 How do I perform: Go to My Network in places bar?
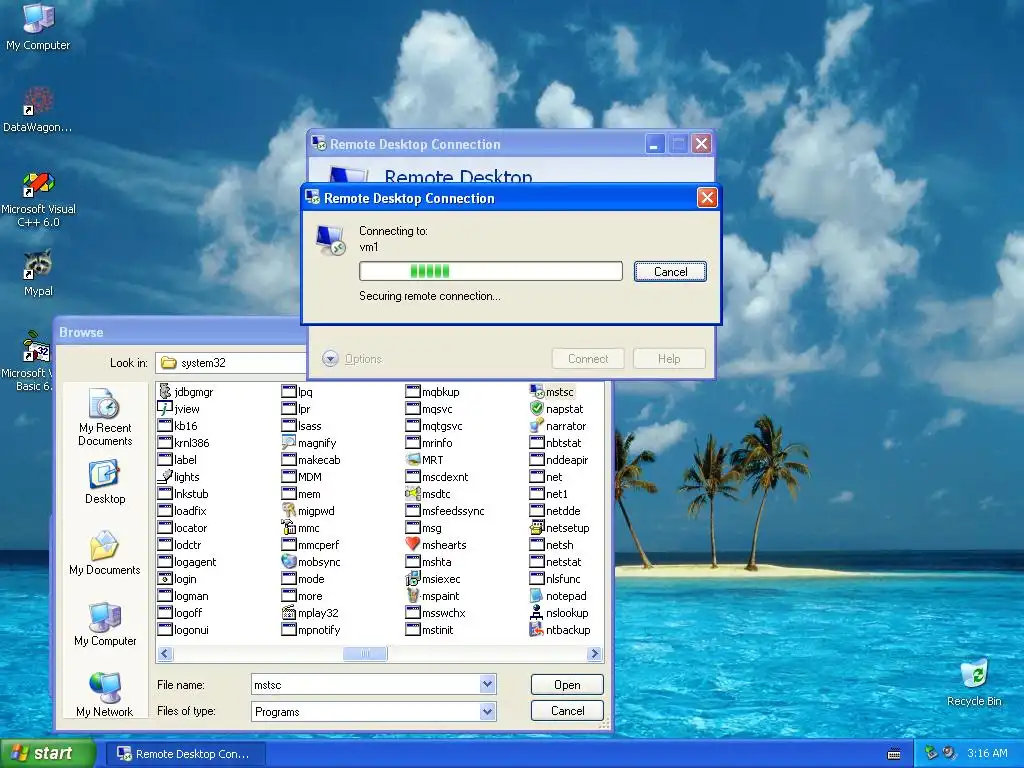pos(104,694)
